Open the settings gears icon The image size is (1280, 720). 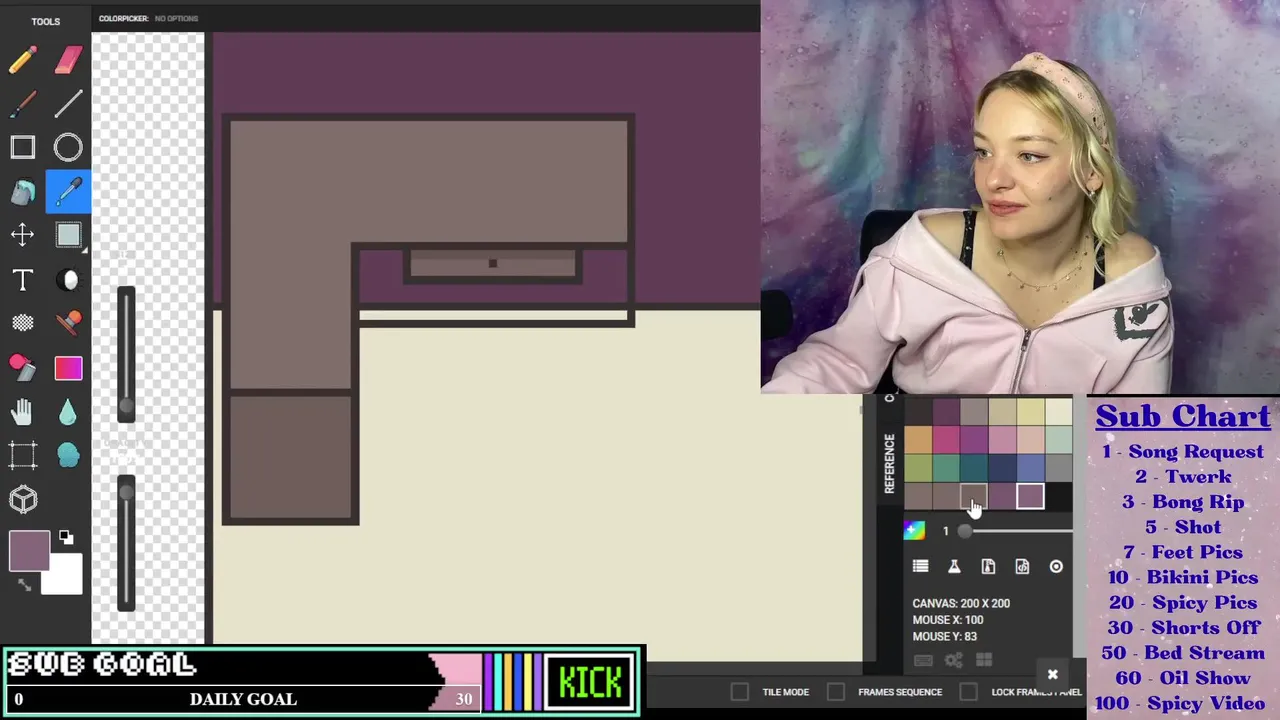954,660
